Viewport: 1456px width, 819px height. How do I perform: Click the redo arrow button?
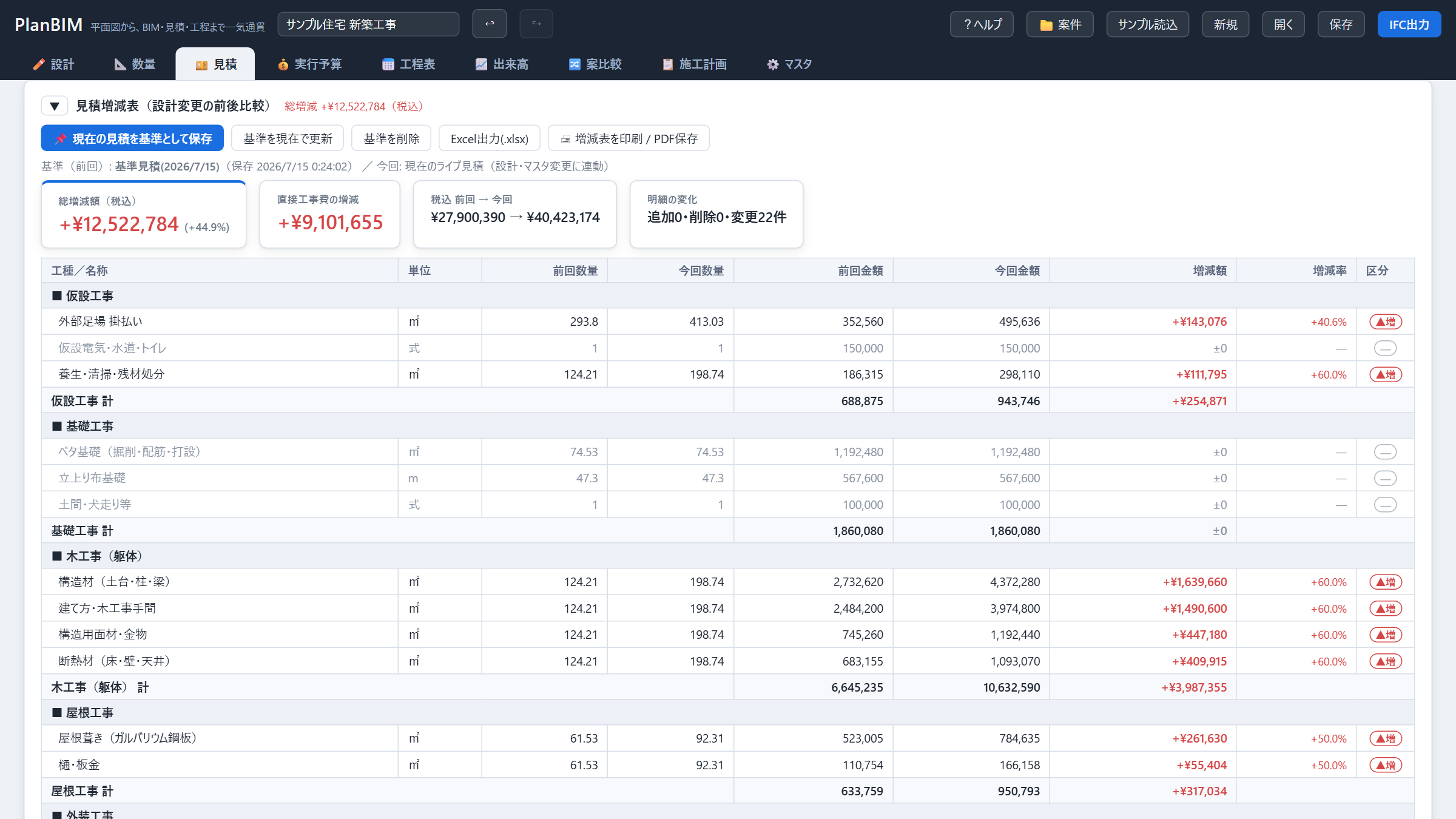536,24
